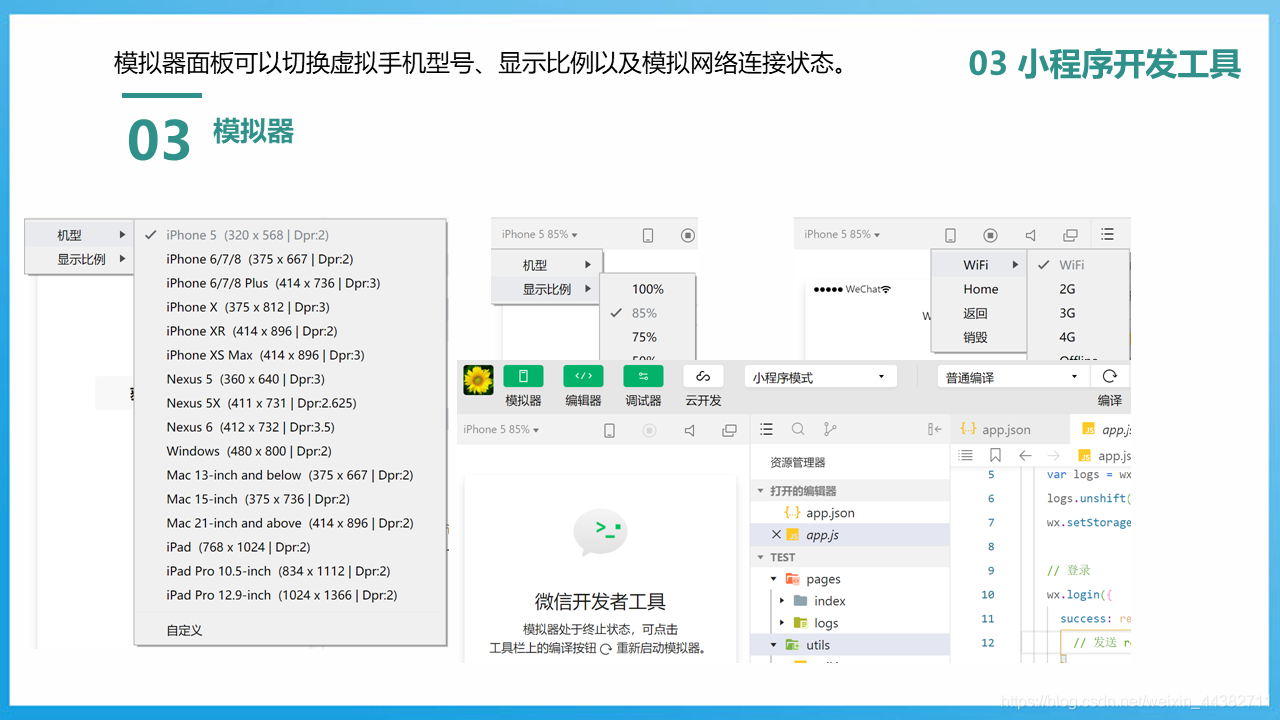Open 显示比例 item in the device list menu
The height and width of the screenshot is (720, 1280).
[80, 259]
